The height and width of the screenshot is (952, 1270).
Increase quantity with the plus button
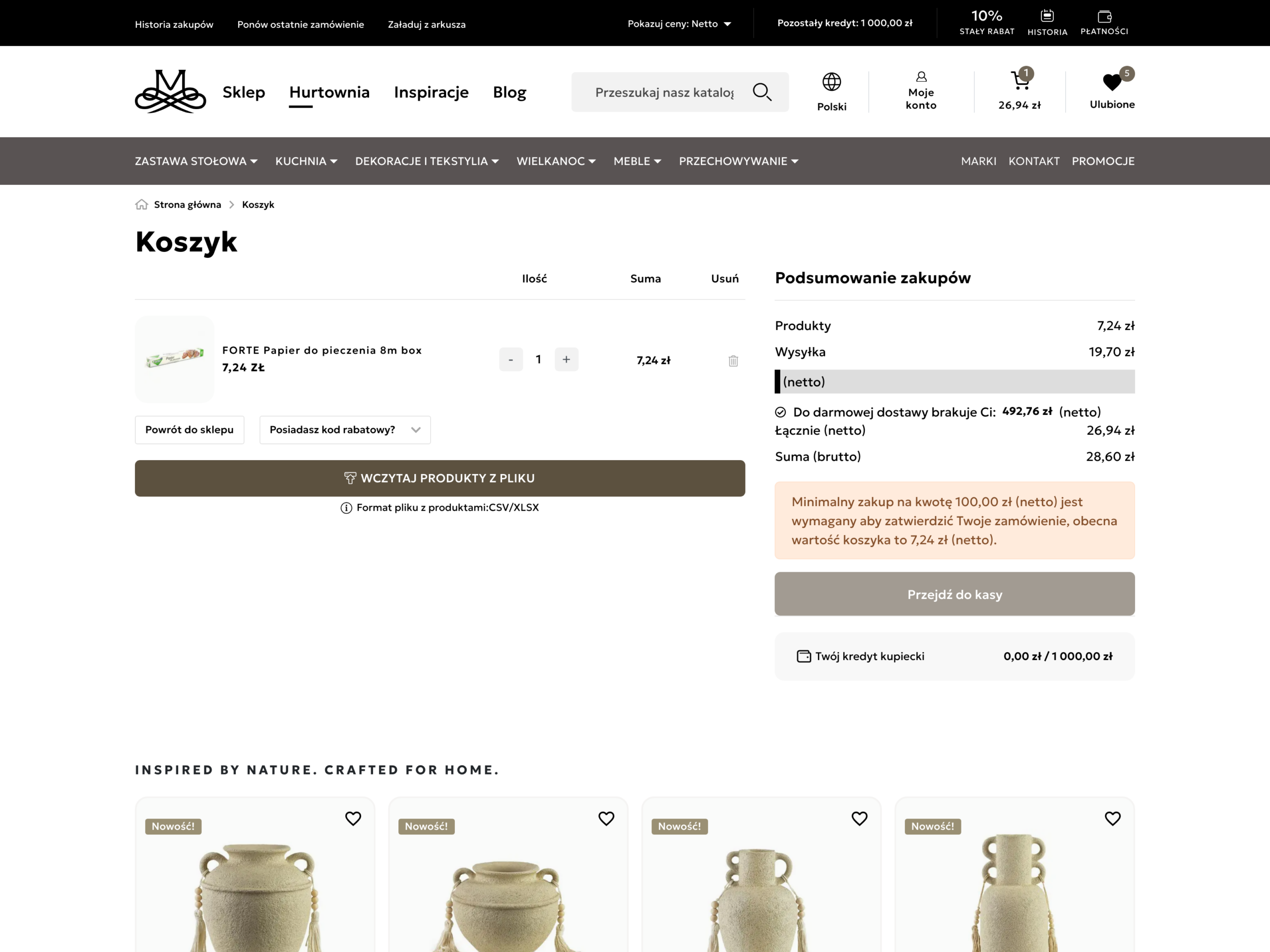click(566, 359)
